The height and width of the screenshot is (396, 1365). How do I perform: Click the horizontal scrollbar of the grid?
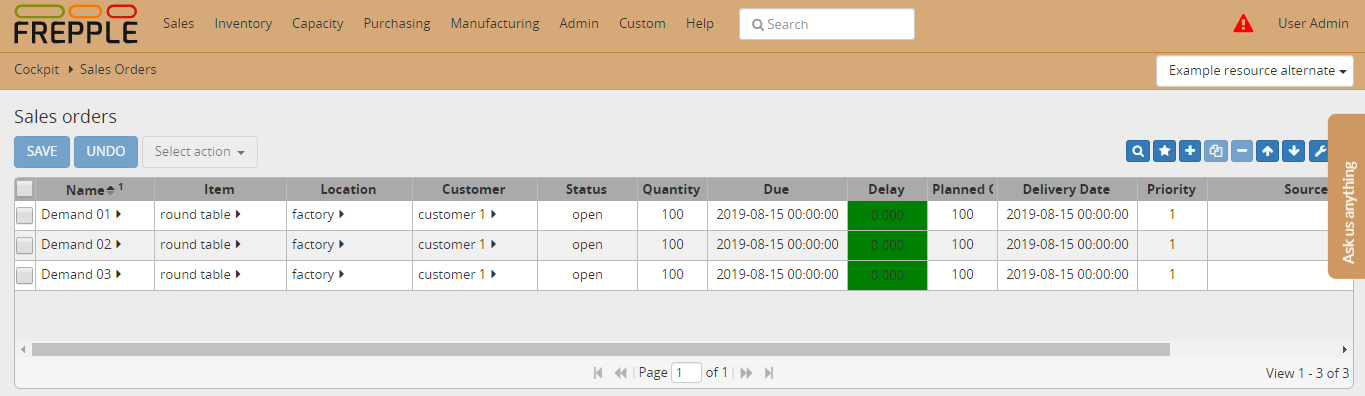[600, 349]
